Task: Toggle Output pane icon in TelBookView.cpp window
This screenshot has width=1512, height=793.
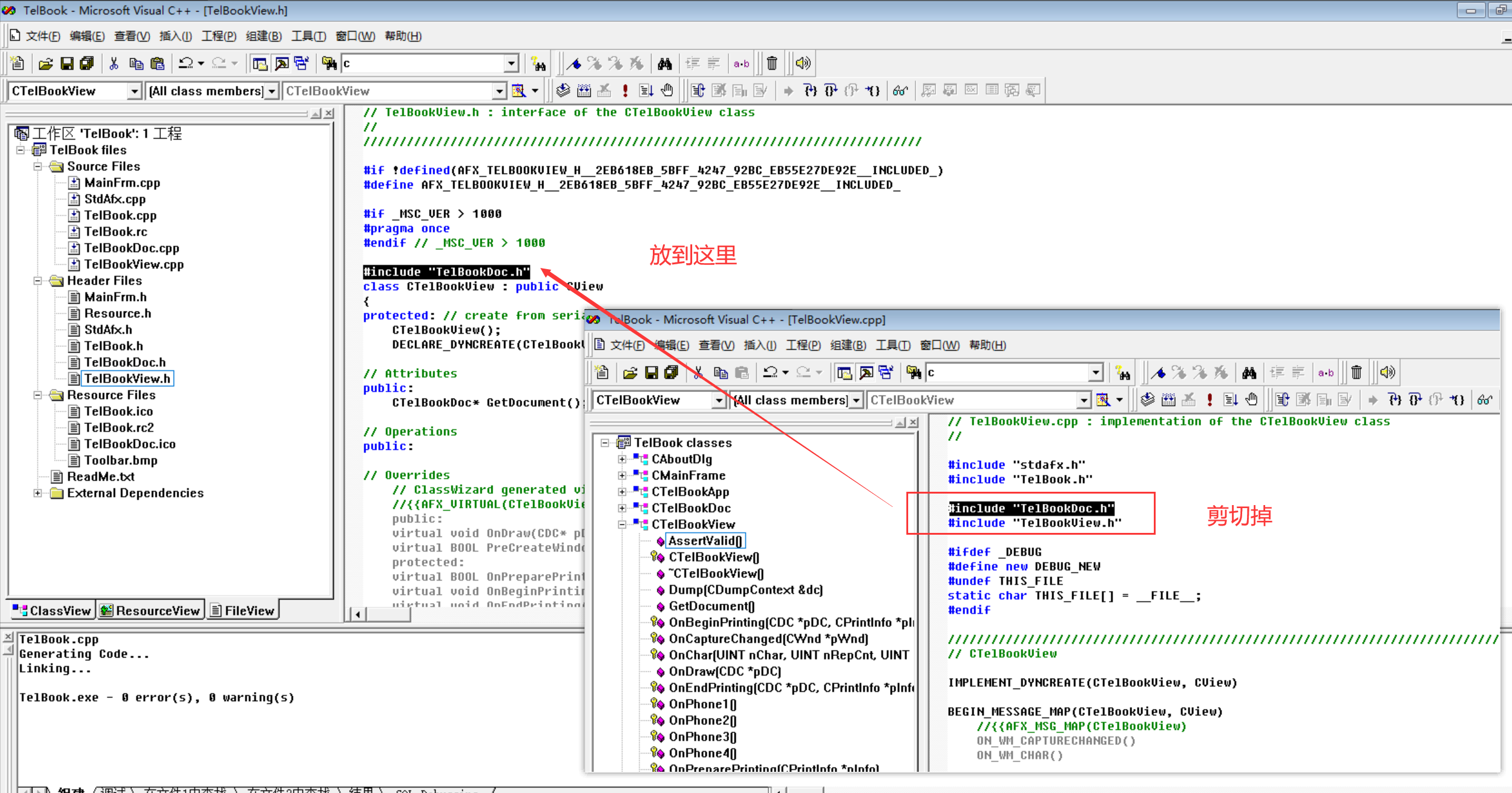Action: coord(866,372)
